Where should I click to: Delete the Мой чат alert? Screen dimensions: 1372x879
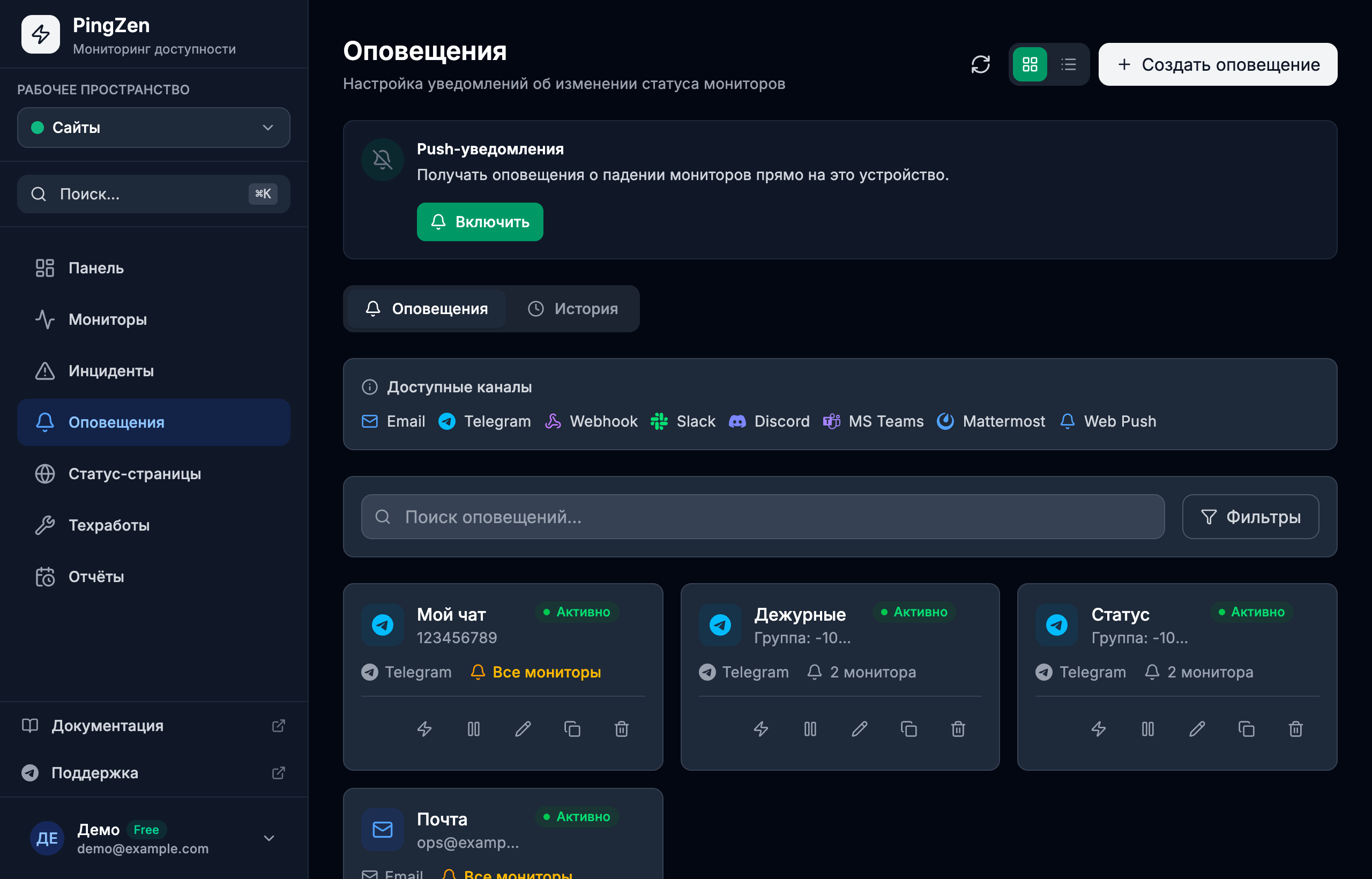(622, 729)
